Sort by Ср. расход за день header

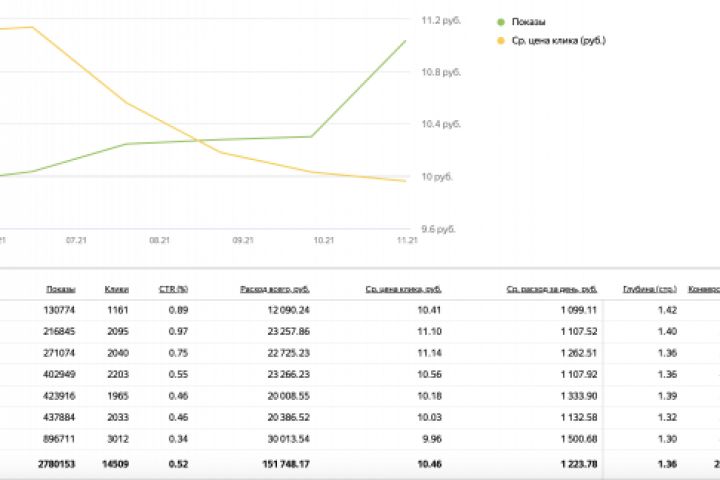coord(552,289)
